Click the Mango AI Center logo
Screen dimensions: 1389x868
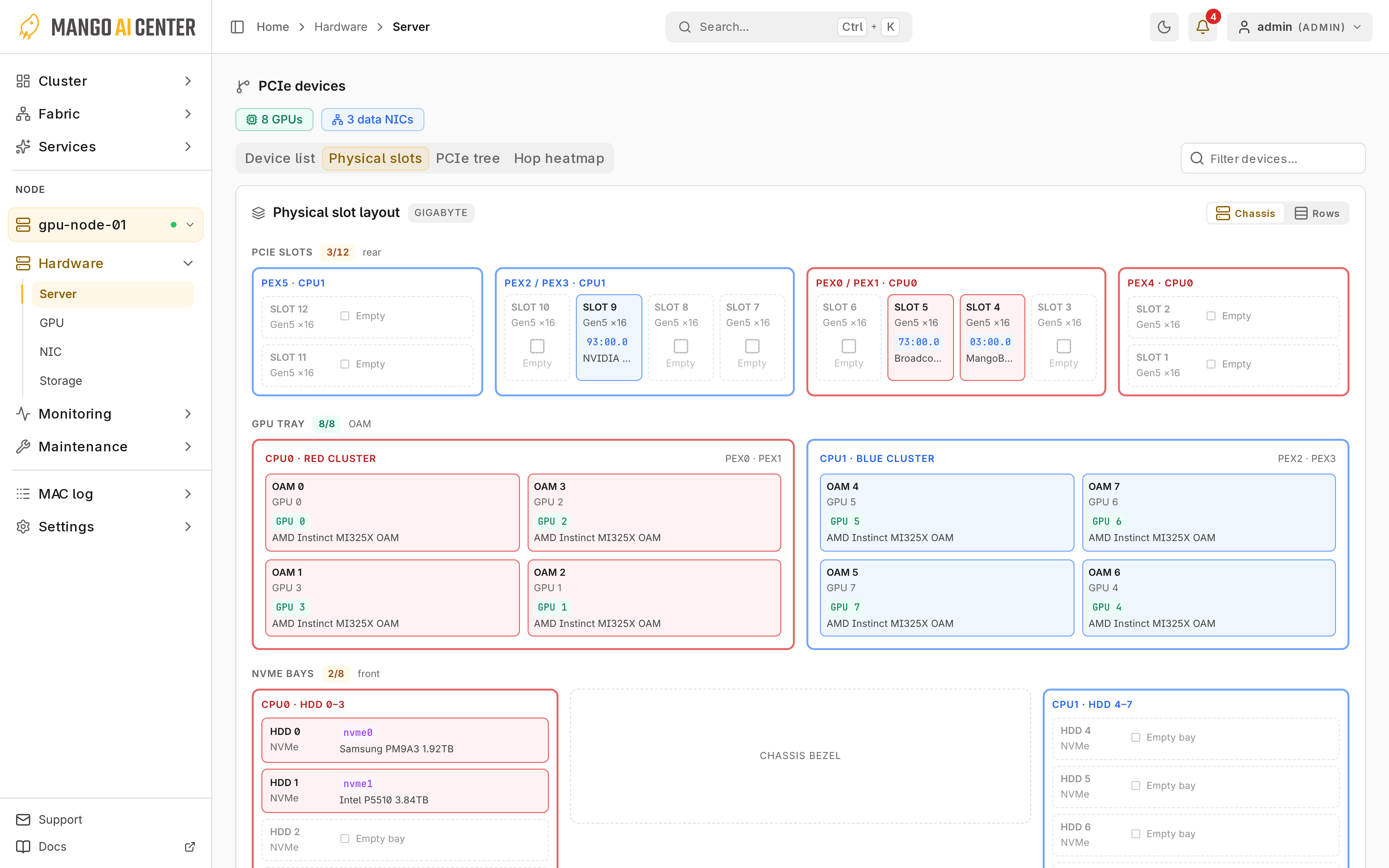pyautogui.click(x=107, y=27)
